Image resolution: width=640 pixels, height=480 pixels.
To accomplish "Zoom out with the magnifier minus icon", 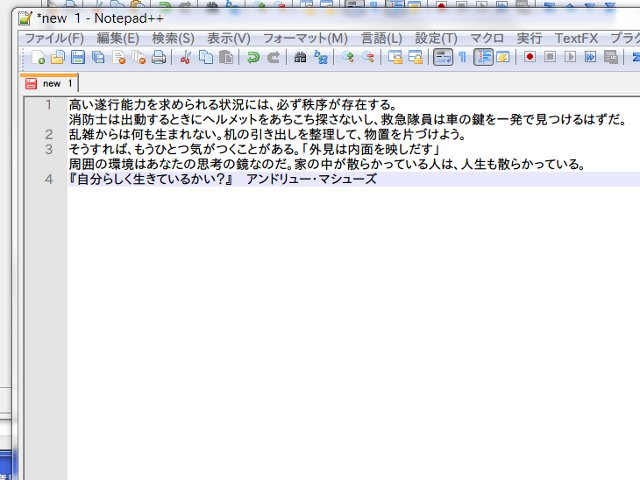I will coord(368,57).
